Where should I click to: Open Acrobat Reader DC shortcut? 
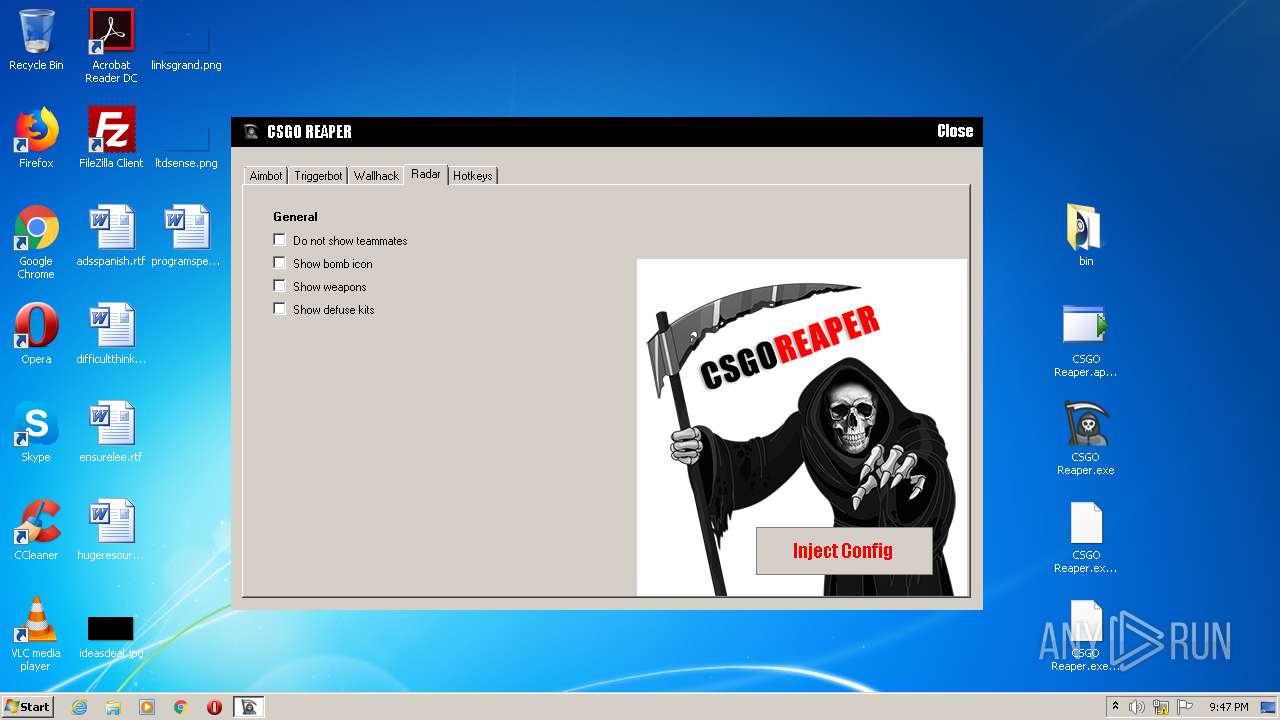coord(111,46)
